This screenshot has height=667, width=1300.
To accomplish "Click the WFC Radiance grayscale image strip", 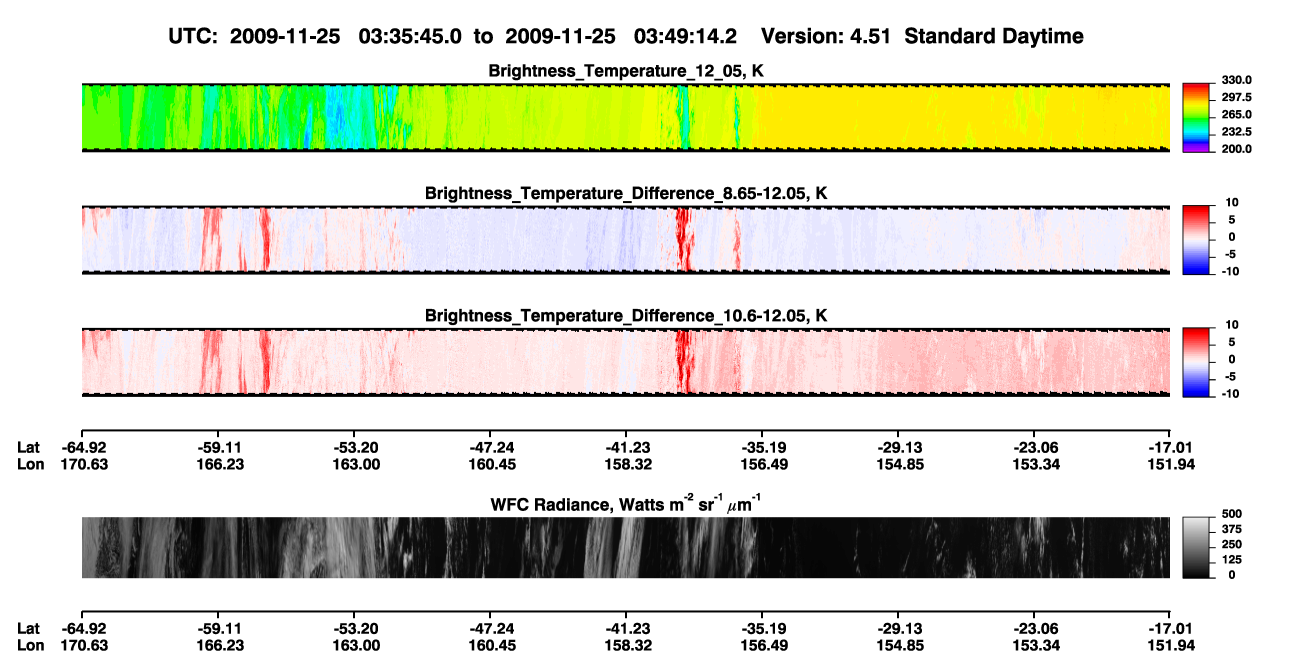I will [625, 547].
